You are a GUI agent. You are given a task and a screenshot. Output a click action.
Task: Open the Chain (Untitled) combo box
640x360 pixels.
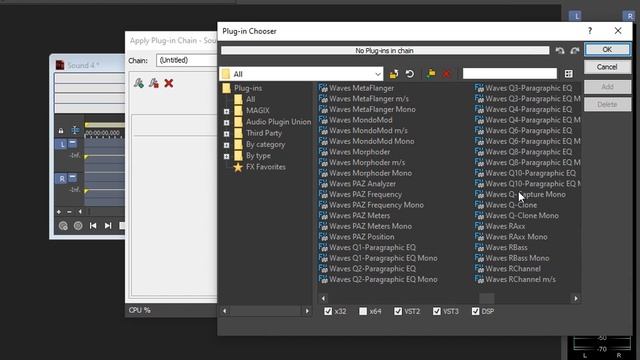[x=187, y=60]
